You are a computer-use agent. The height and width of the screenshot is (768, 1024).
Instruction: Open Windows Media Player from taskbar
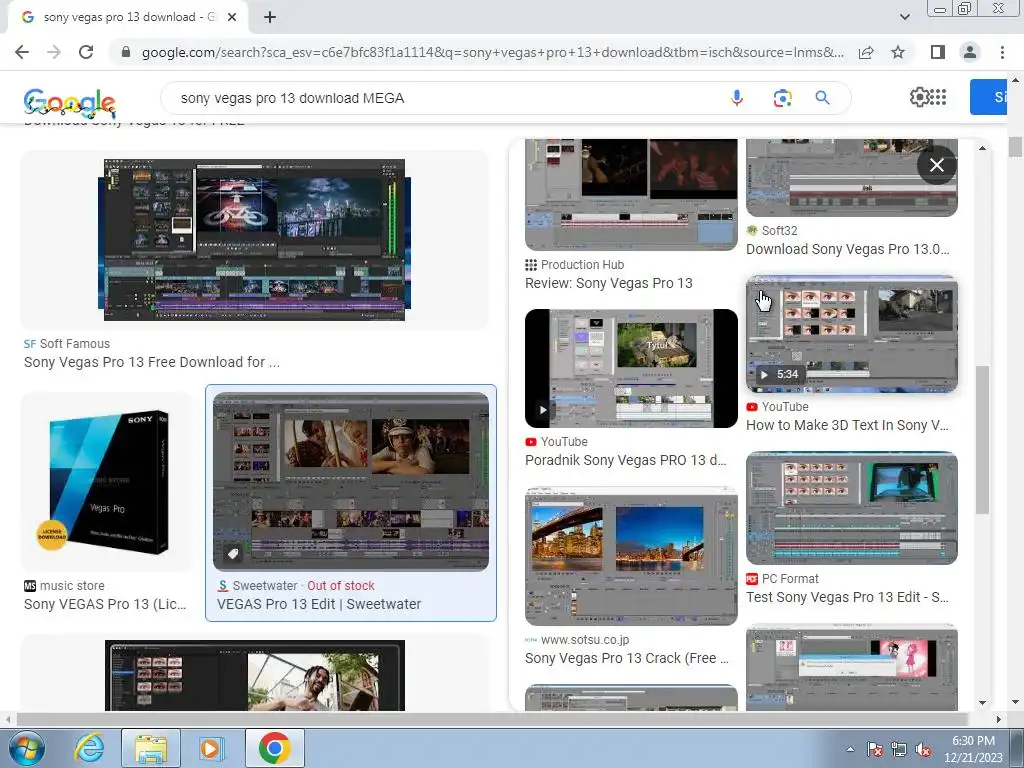pos(210,748)
